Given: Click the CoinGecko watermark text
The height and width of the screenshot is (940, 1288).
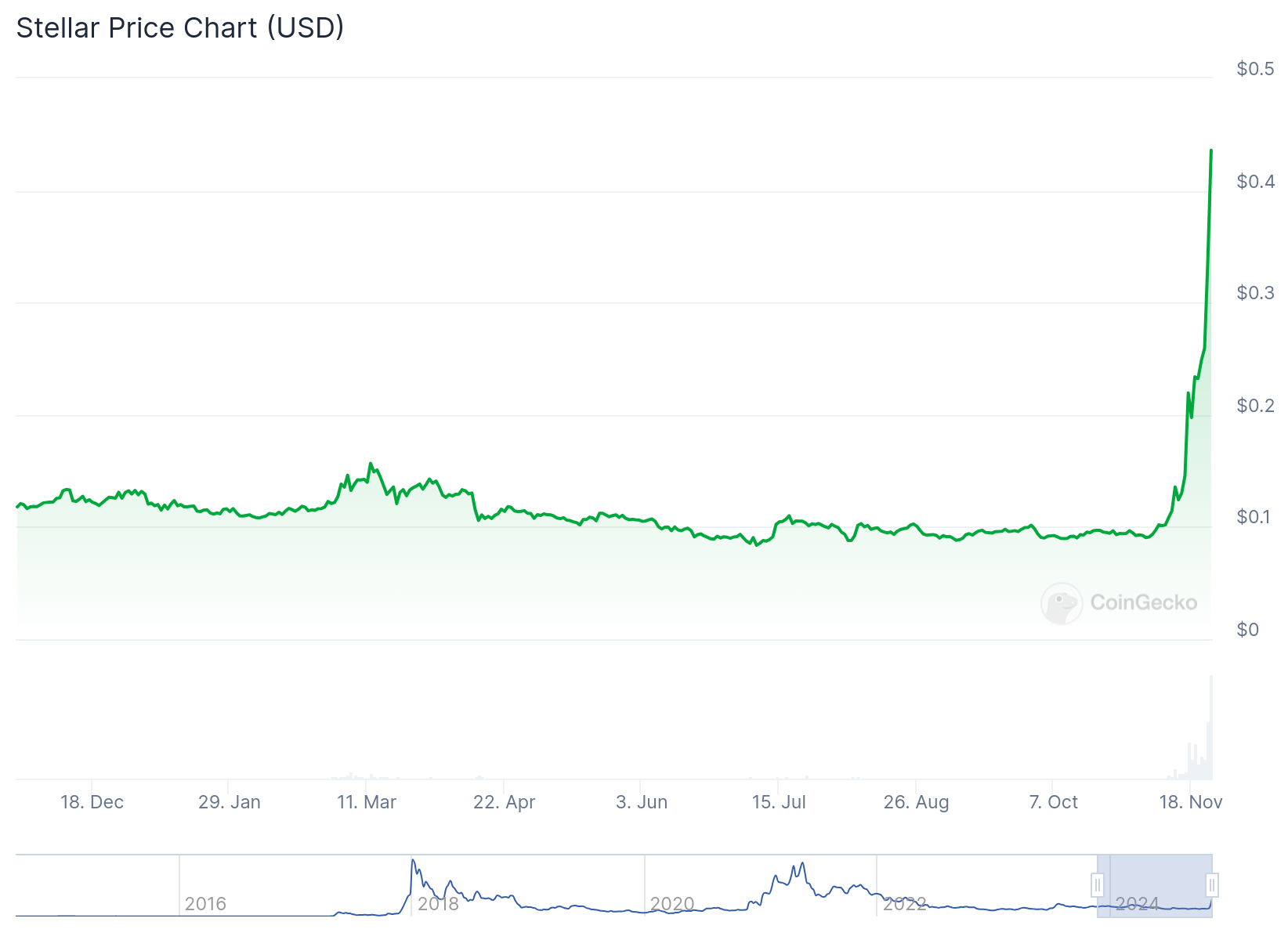Looking at the screenshot, I should (x=1144, y=602).
